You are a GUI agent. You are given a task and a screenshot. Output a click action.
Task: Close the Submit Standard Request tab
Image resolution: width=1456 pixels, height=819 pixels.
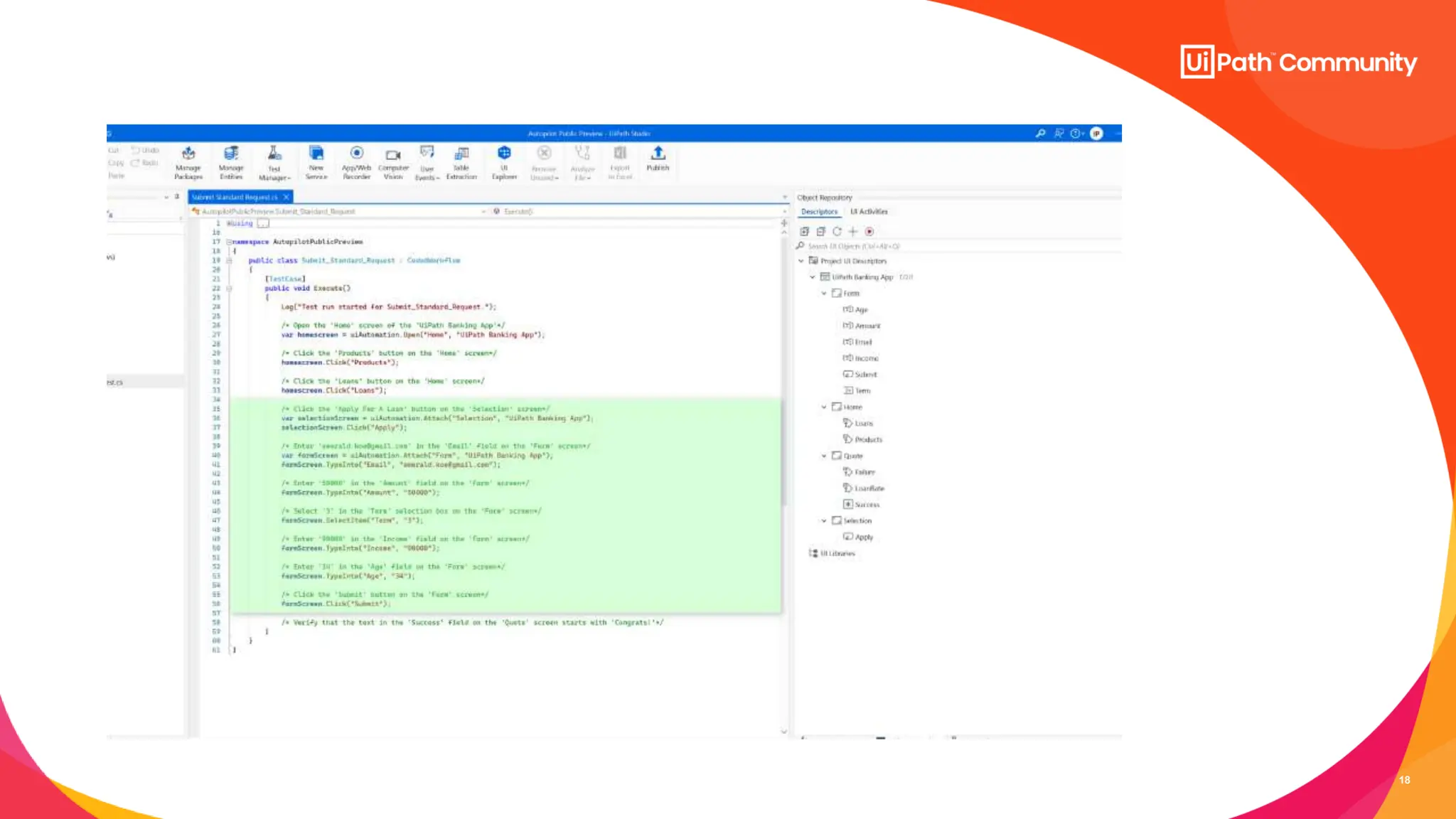point(286,197)
